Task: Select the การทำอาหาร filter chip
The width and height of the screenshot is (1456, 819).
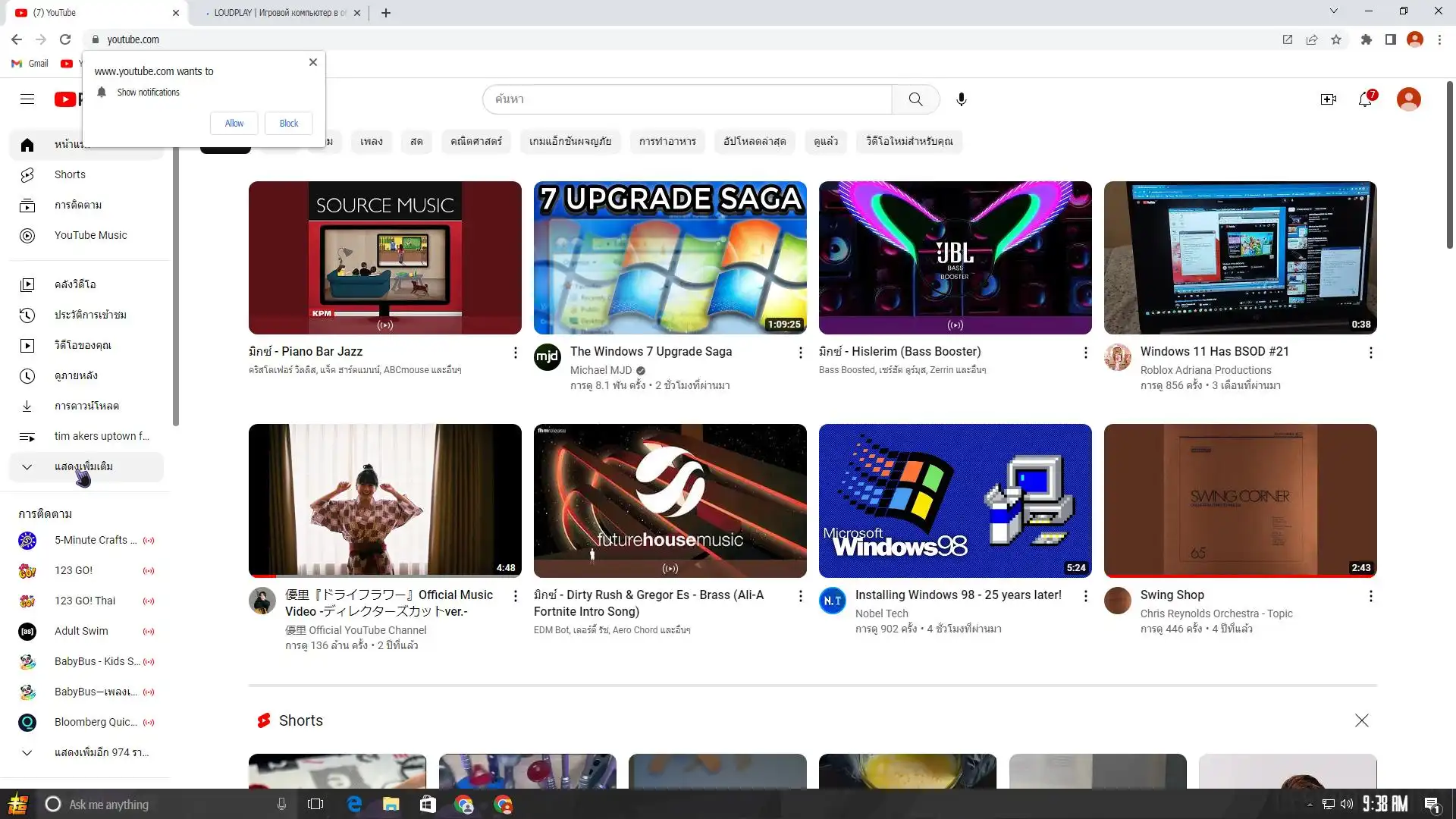Action: point(667,142)
